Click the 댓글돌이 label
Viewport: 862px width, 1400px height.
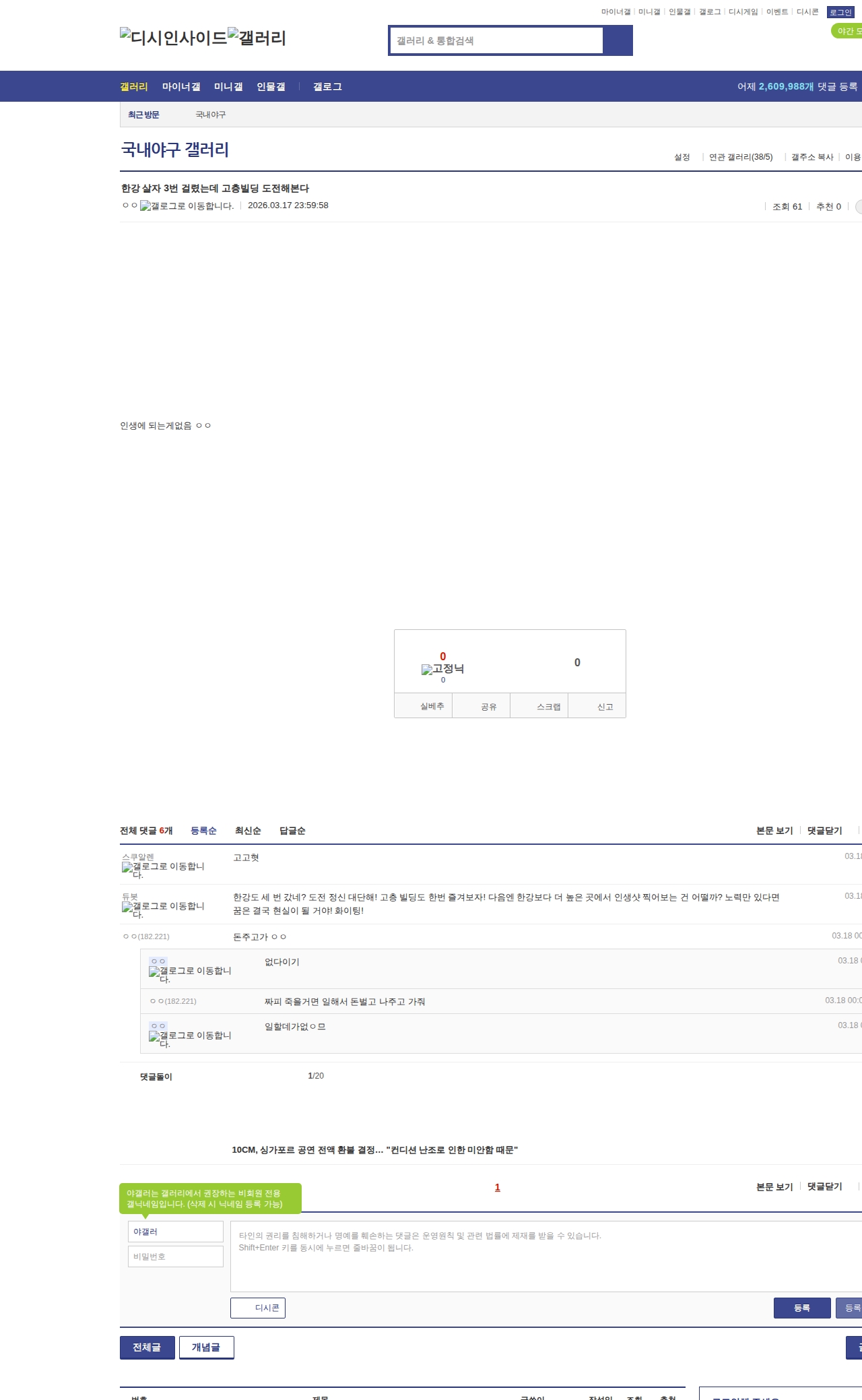156,1077
